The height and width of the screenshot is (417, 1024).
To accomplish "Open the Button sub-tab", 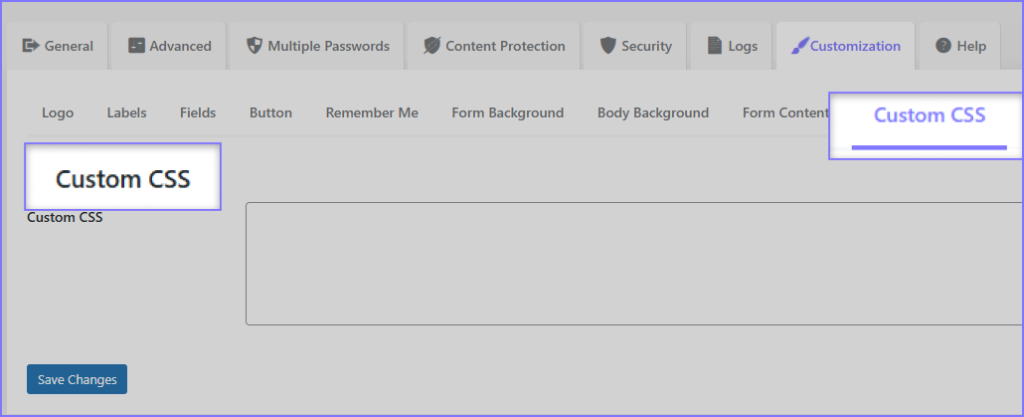I will tap(270, 113).
